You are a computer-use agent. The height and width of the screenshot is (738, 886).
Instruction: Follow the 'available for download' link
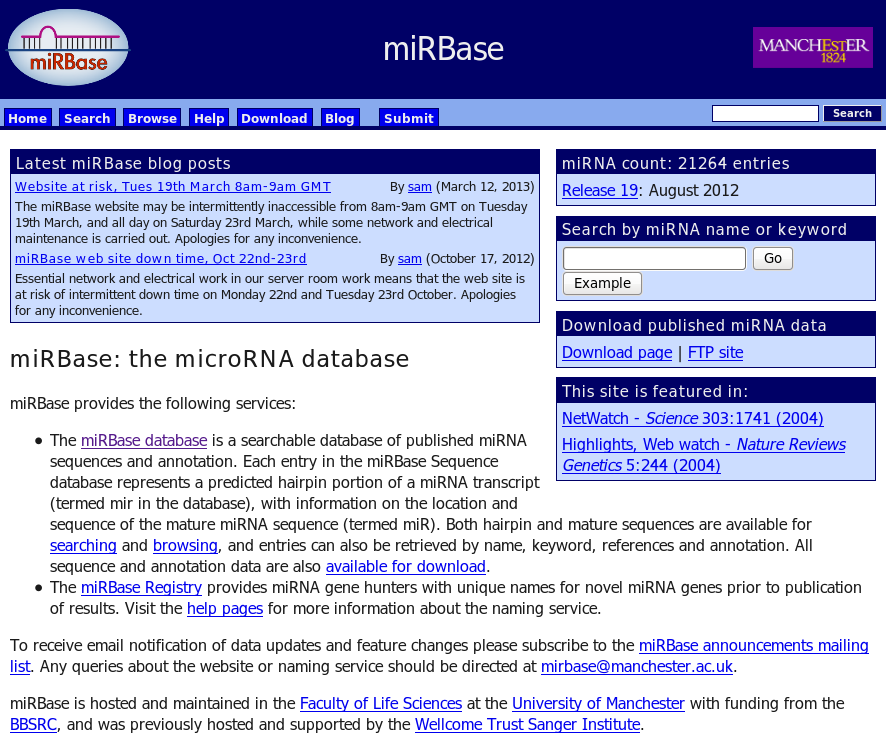[406, 566]
